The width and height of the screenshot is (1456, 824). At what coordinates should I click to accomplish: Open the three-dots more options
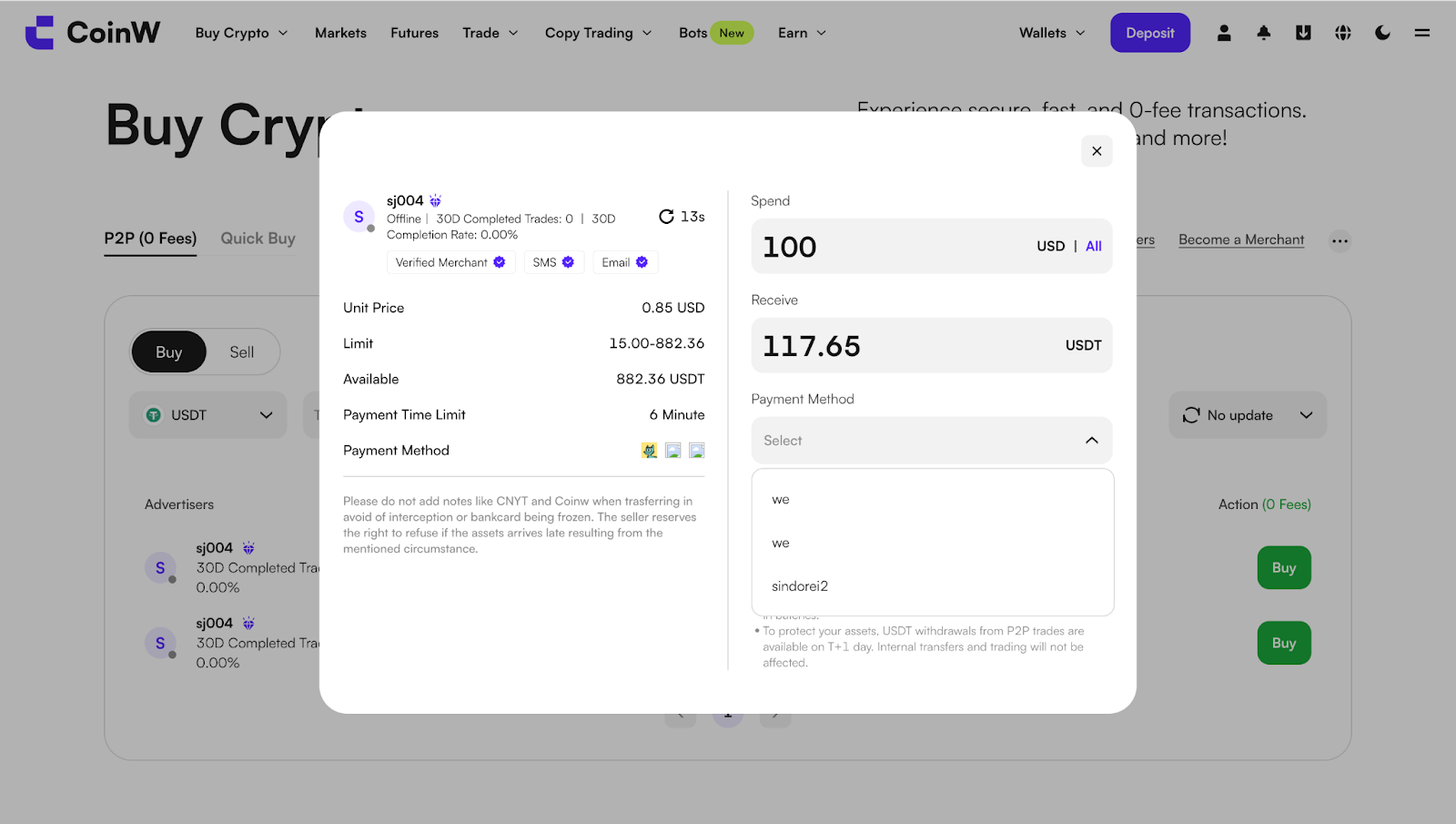coord(1340,241)
